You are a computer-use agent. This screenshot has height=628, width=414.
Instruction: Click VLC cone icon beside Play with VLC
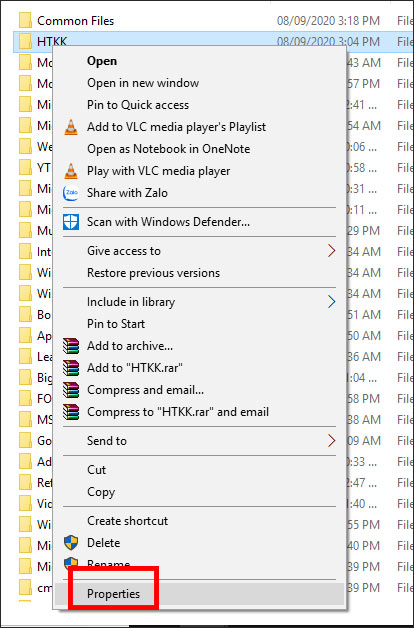point(71,171)
